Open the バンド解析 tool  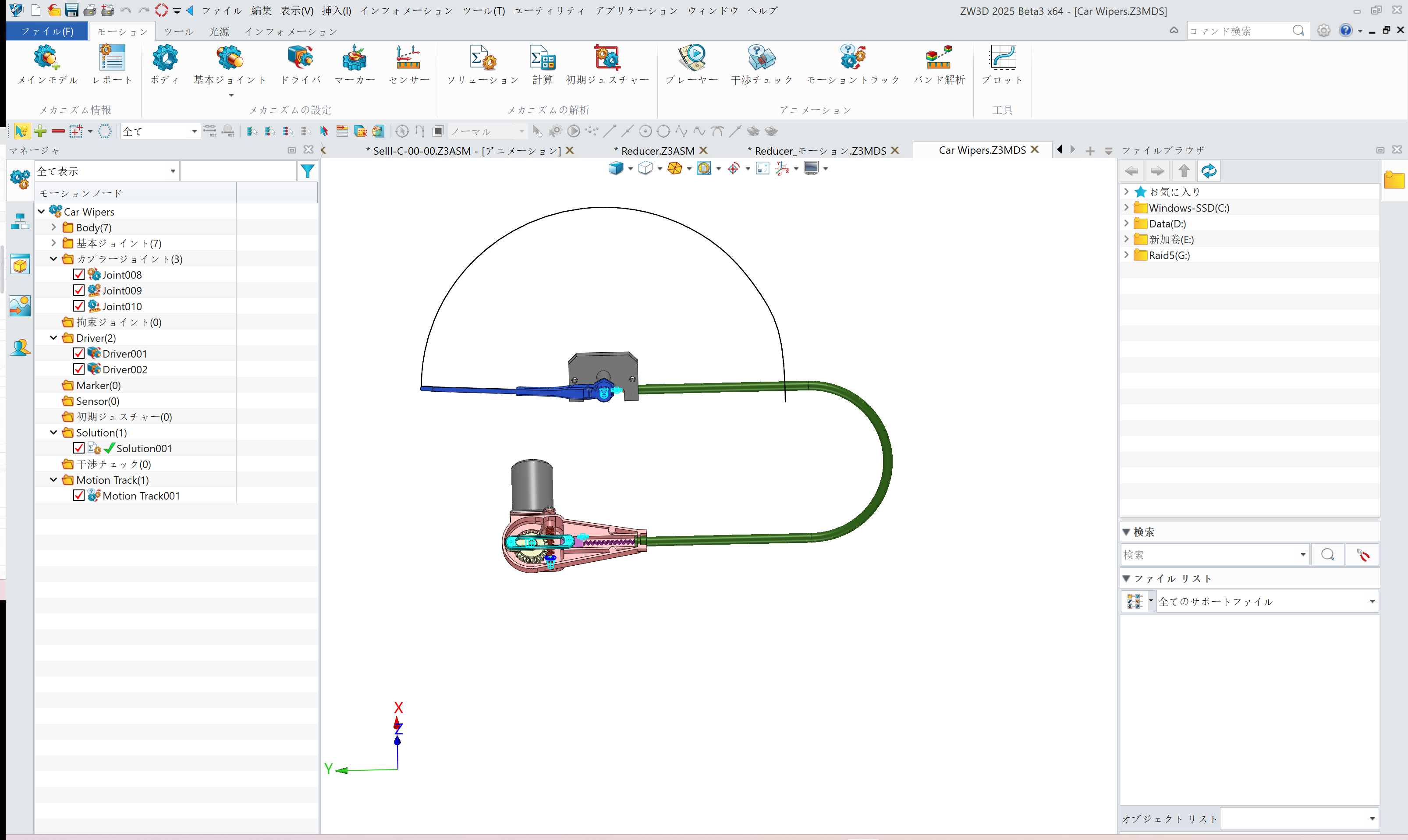click(939, 64)
